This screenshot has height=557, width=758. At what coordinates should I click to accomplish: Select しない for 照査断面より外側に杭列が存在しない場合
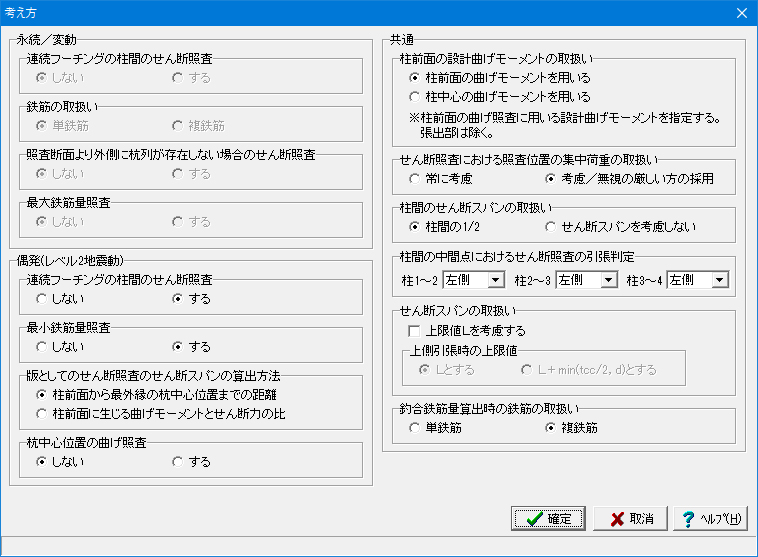[x=60, y=174]
